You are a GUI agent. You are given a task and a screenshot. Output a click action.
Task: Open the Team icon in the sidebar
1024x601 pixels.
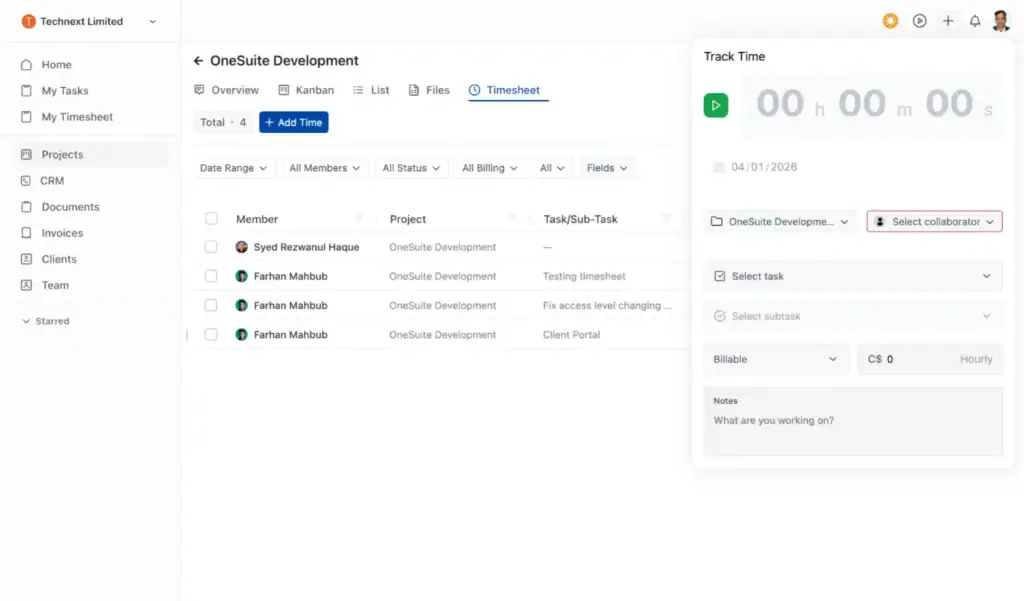26,285
